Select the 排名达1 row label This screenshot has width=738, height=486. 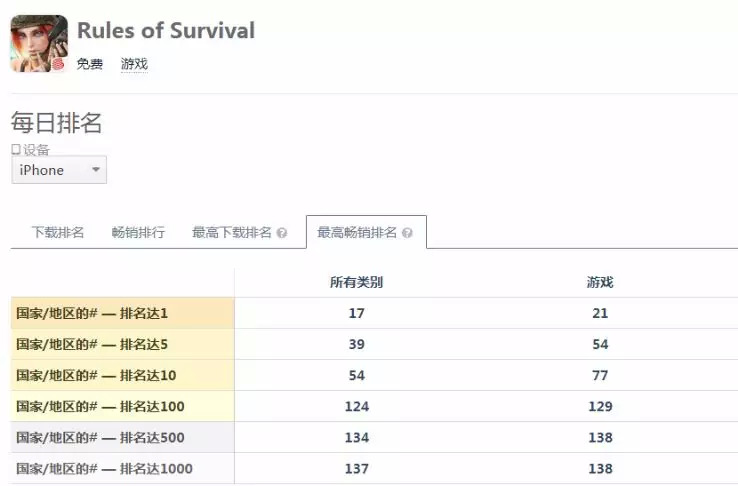[92, 314]
